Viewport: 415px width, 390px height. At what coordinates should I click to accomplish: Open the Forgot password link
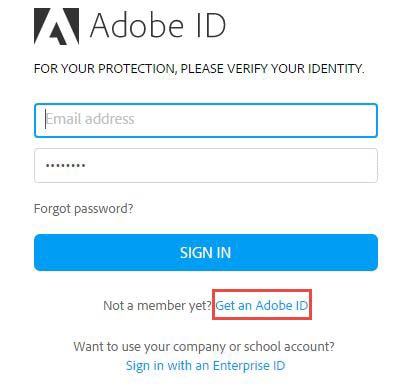(x=84, y=209)
